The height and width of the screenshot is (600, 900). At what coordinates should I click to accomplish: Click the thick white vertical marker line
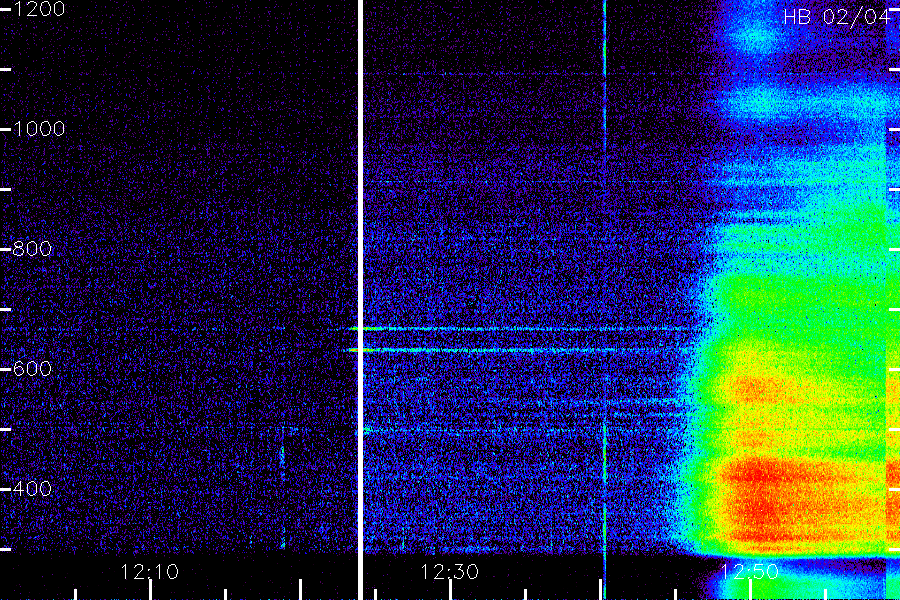point(360,300)
